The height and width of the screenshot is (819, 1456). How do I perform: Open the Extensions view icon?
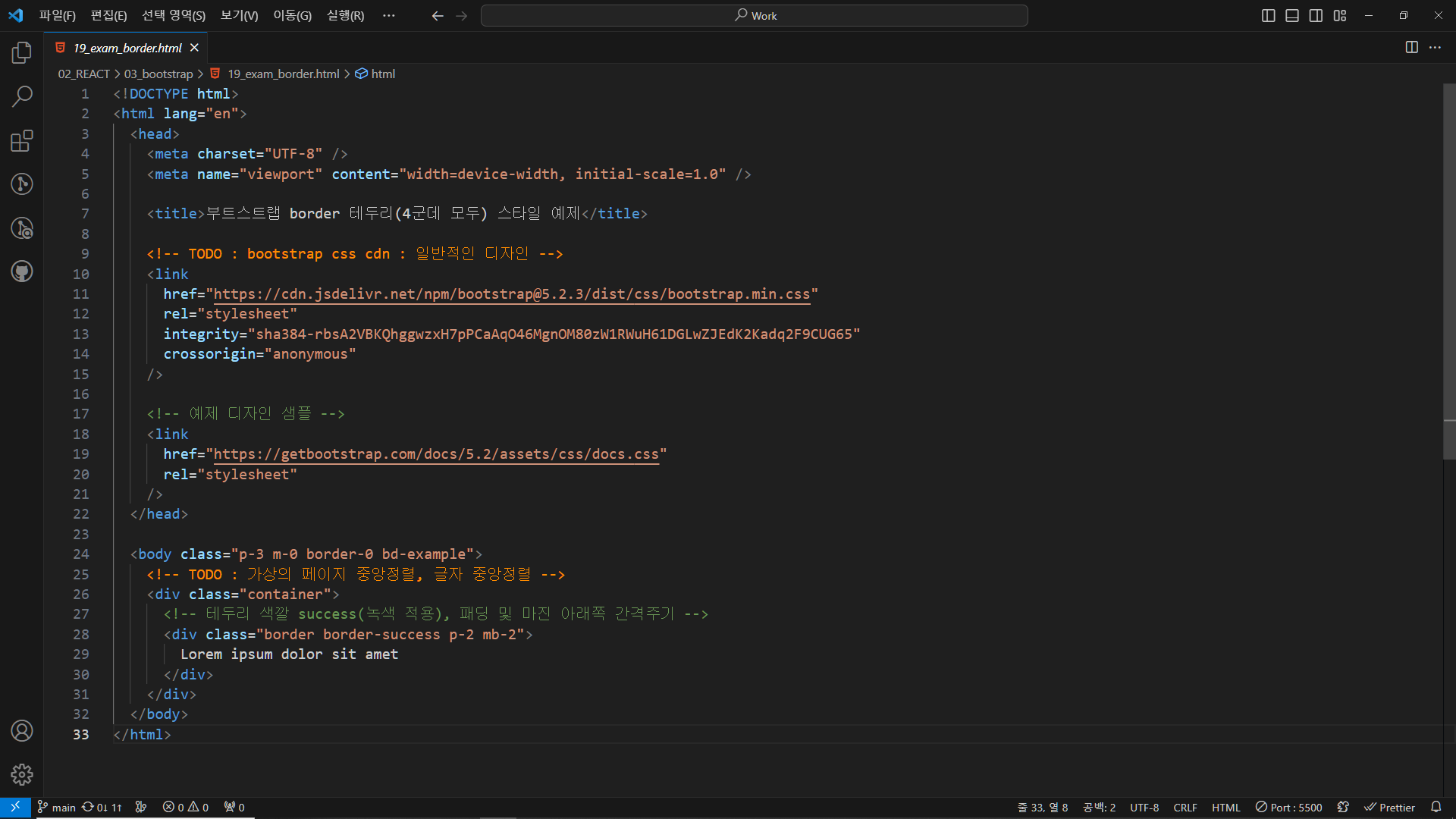pyautogui.click(x=22, y=140)
